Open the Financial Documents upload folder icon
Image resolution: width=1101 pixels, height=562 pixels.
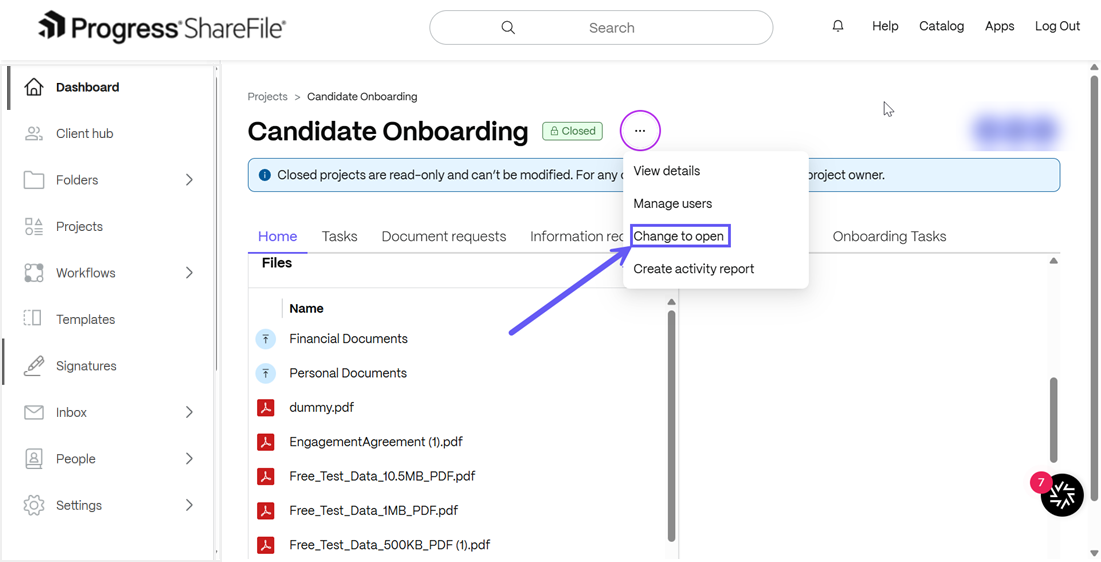(265, 339)
